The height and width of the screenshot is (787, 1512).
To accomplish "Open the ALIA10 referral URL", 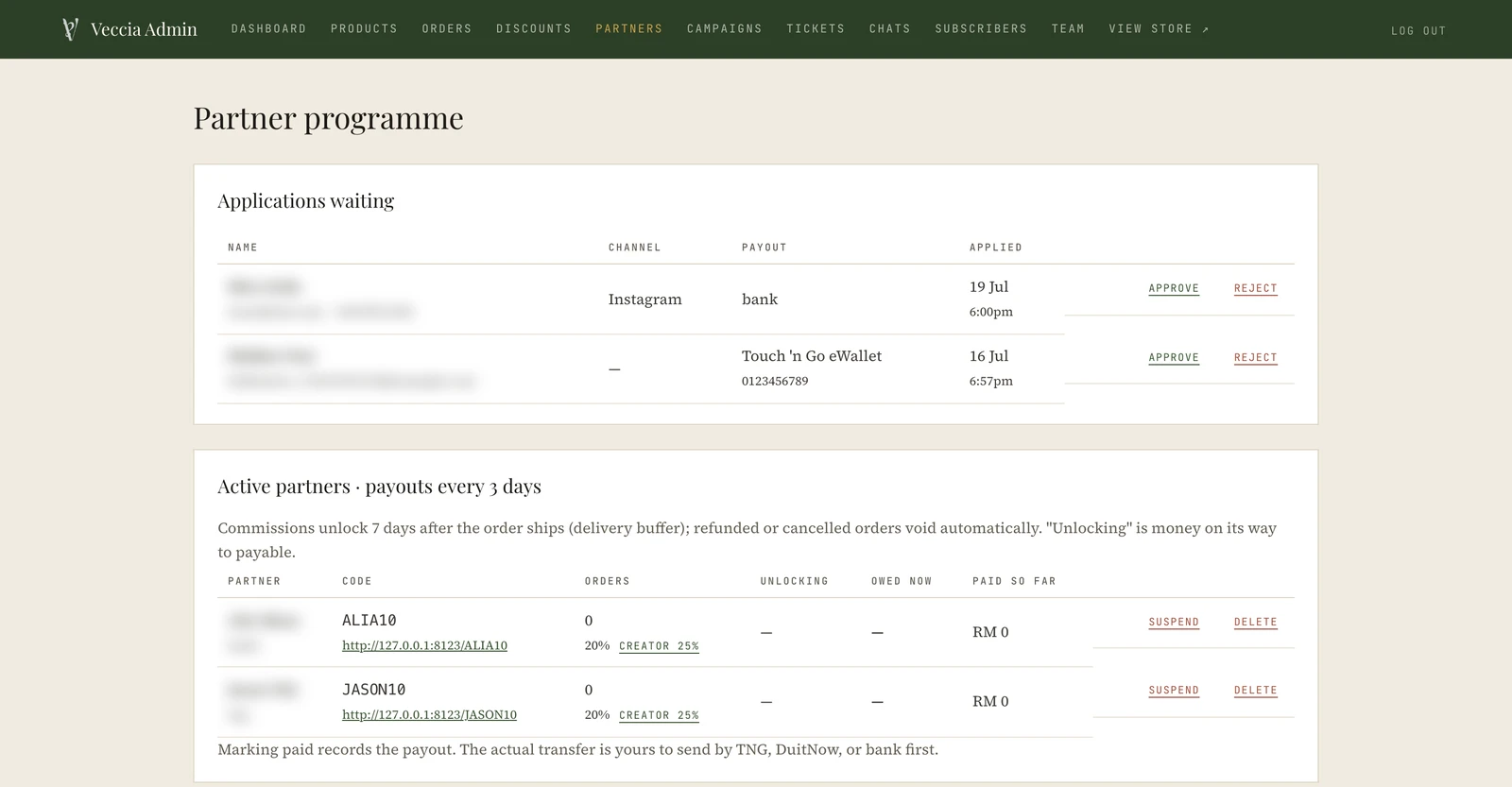I will click(424, 645).
